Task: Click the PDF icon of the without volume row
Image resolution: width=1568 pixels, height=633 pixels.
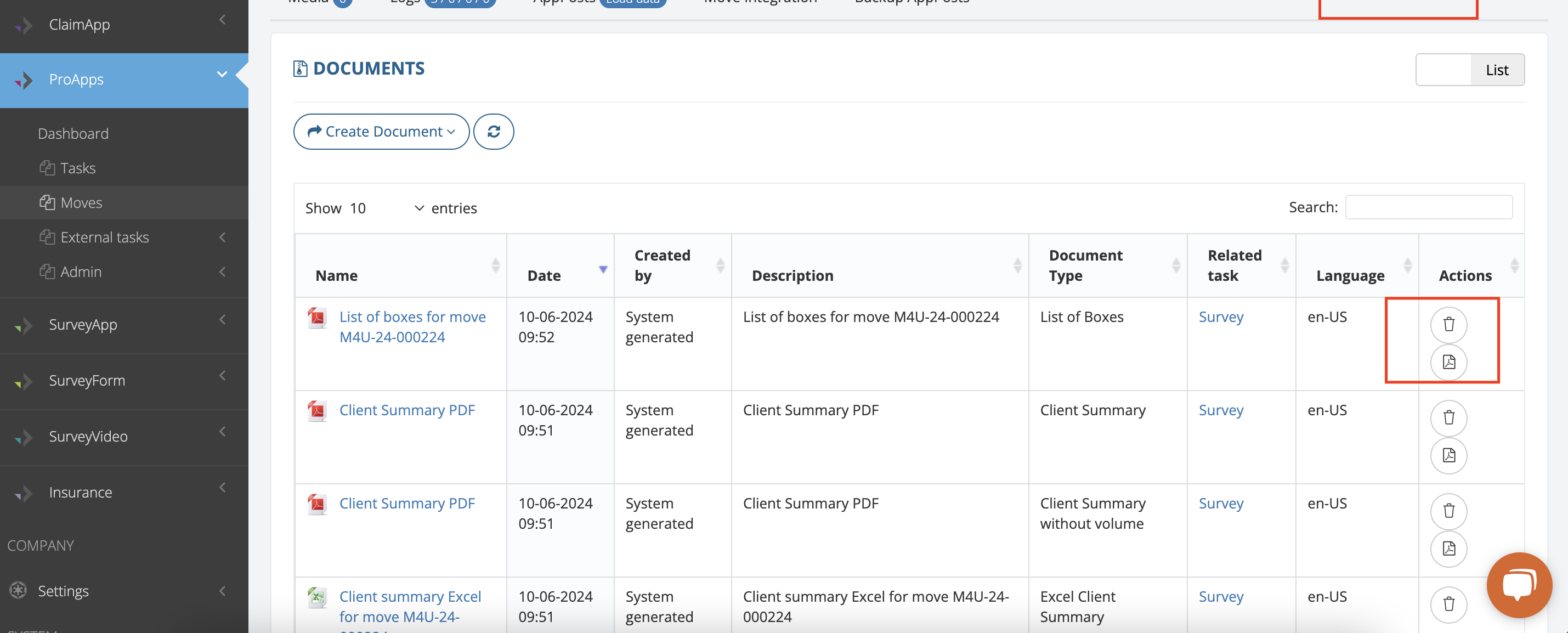Action: pyautogui.click(x=316, y=504)
